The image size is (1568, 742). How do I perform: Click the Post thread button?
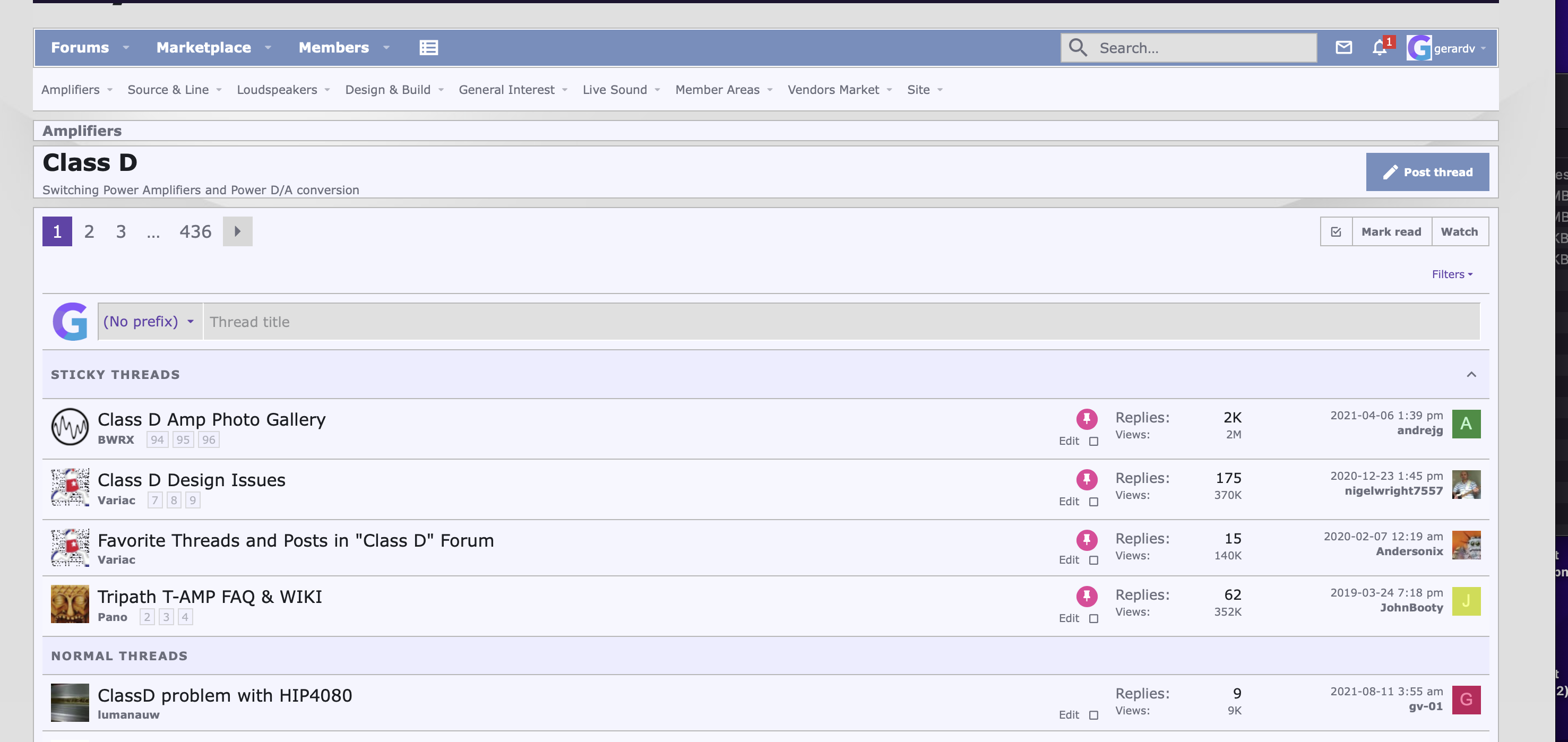1427,172
